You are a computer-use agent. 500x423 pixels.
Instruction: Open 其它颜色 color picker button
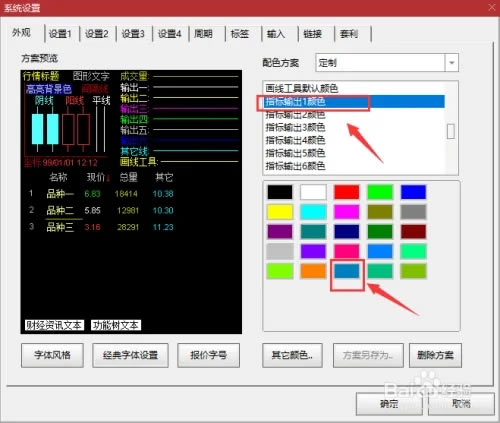[292, 355]
